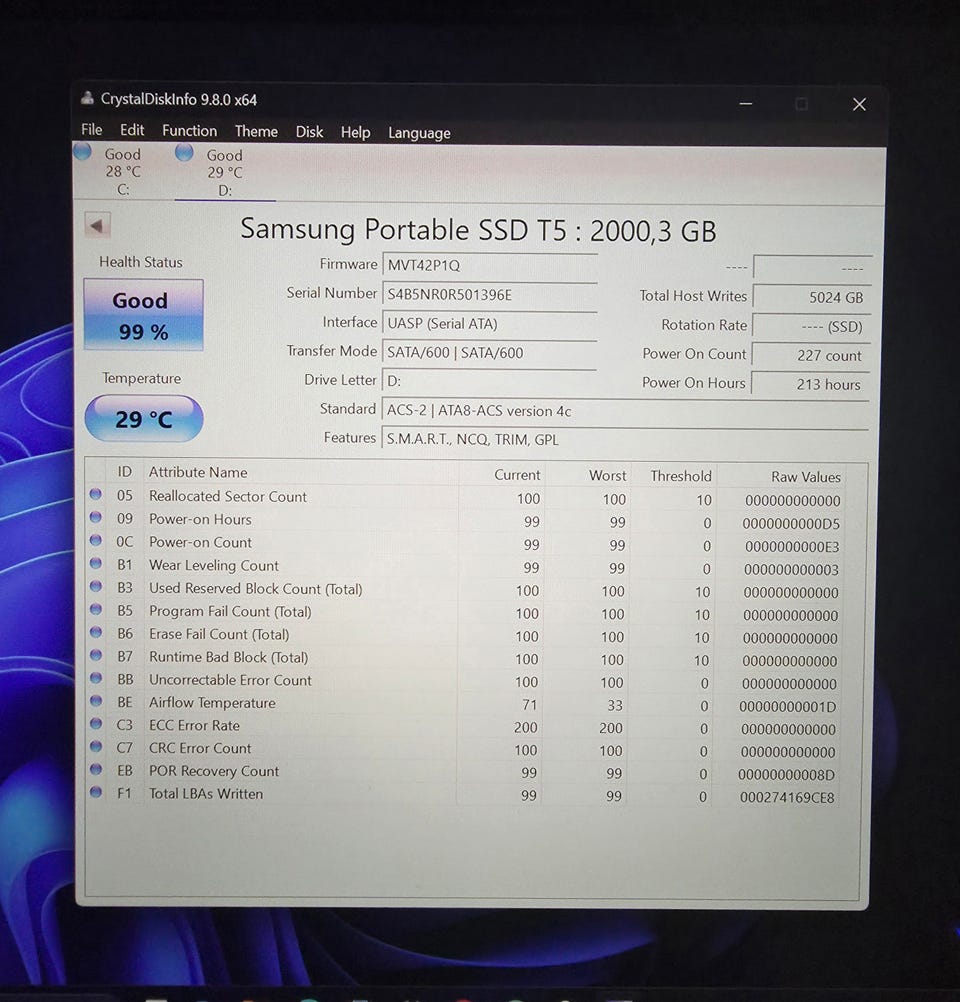The image size is (960, 1002).
Task: Click the previous disk arrow button
Action: click(97, 225)
